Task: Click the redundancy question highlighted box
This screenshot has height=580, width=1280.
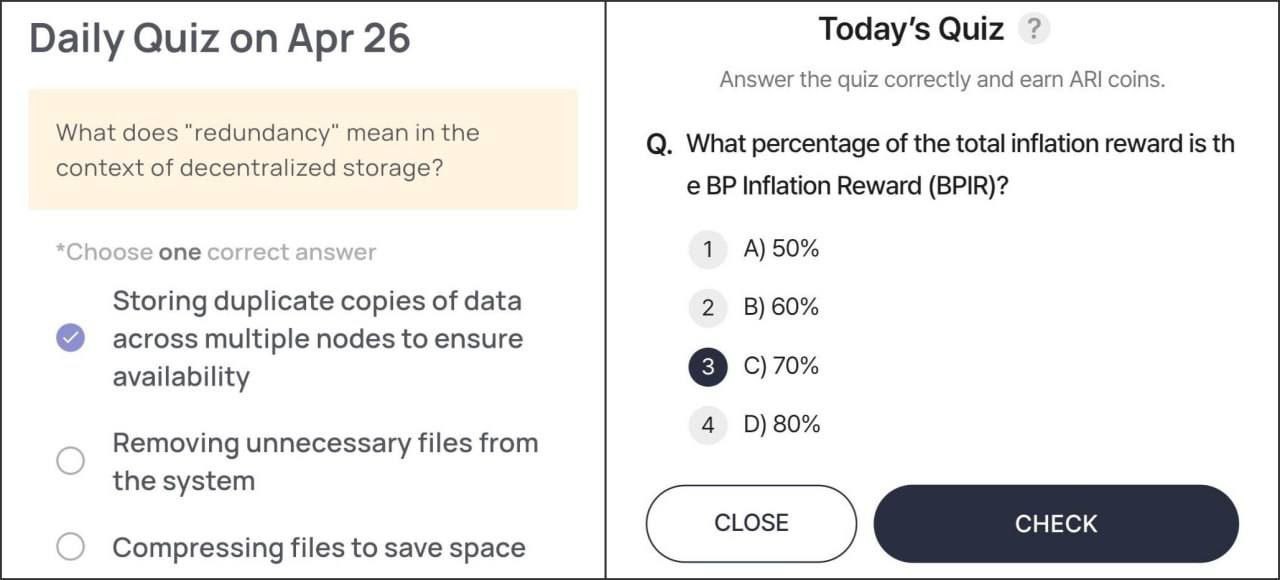Action: pyautogui.click(x=303, y=149)
